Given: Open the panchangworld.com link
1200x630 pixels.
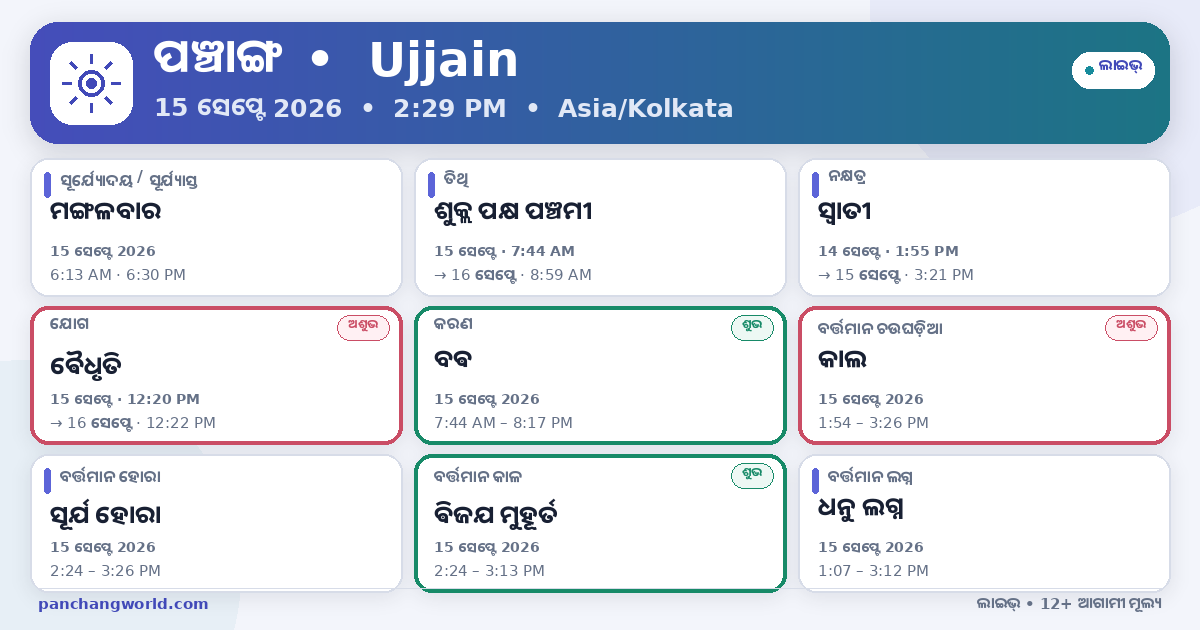Looking at the screenshot, I should [x=123, y=604].
